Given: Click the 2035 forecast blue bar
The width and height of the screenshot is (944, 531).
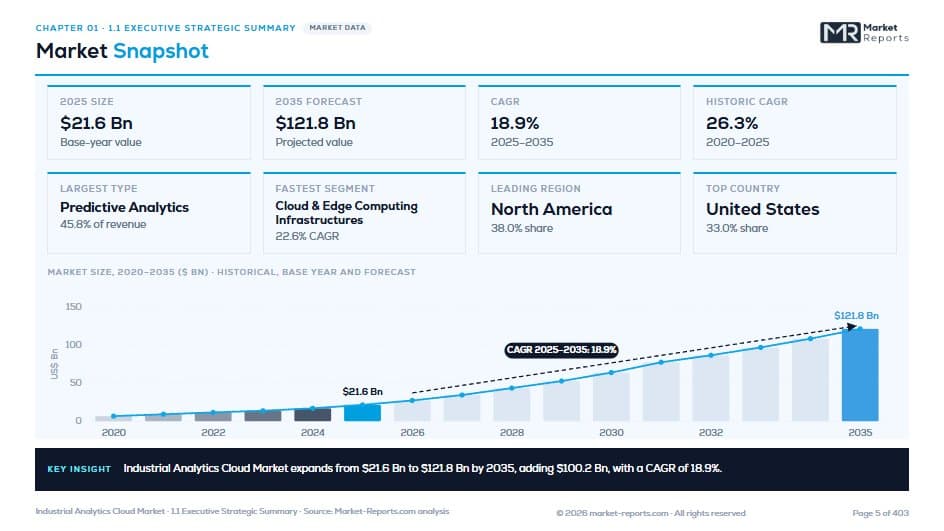Looking at the screenshot, I should (860, 374).
